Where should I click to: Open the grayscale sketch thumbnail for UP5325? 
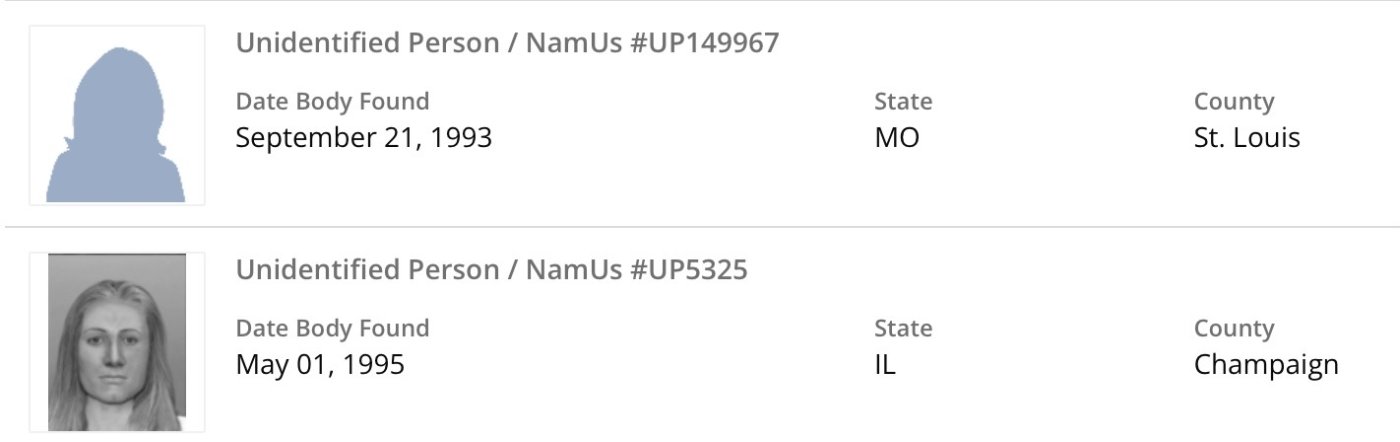pyautogui.click(x=117, y=342)
